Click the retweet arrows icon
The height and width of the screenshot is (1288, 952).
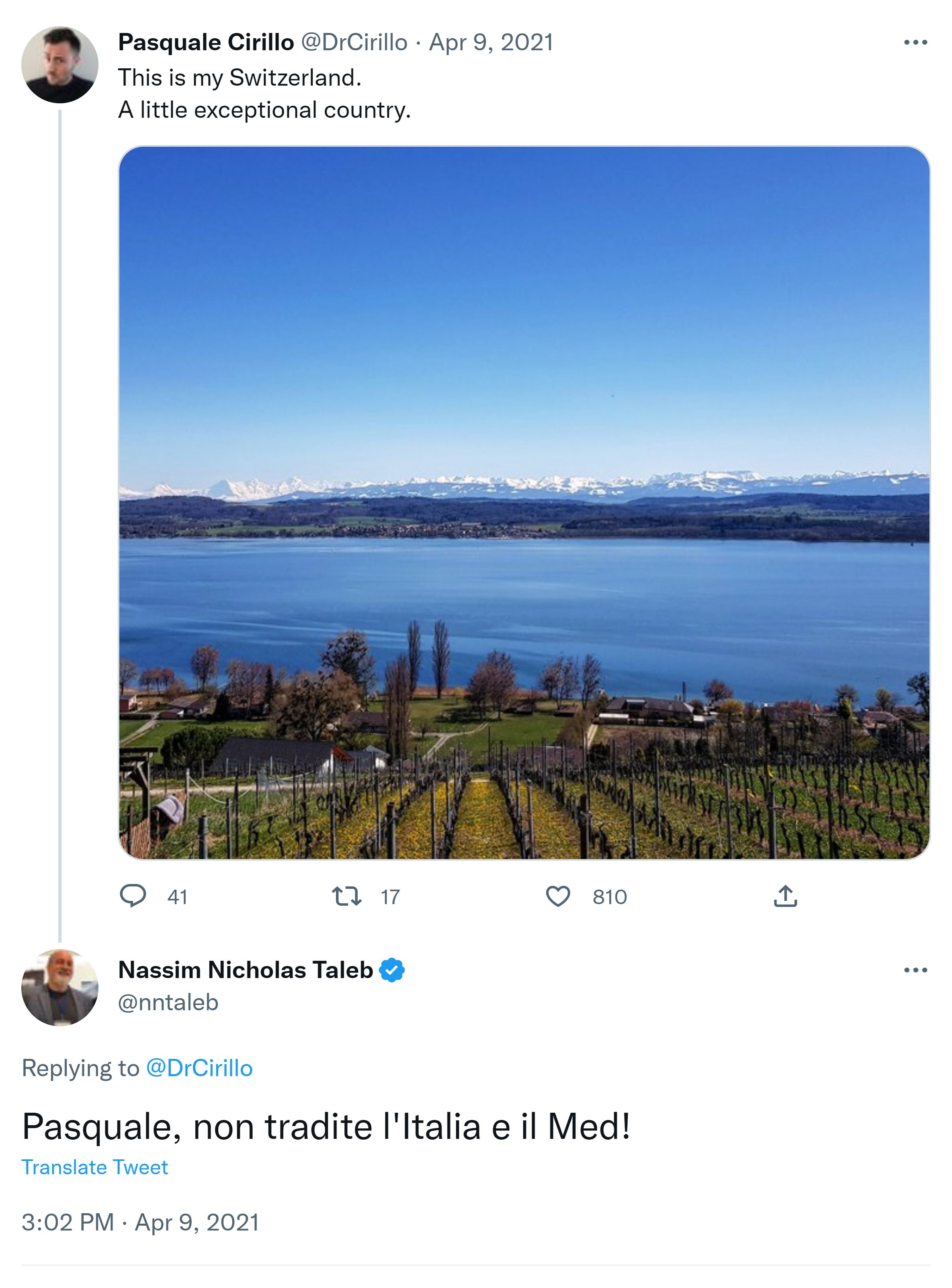(346, 896)
